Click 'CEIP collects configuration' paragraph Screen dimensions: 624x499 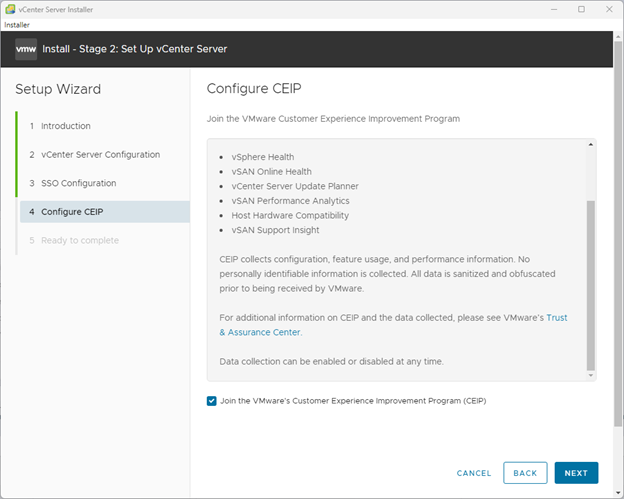pos(387,274)
